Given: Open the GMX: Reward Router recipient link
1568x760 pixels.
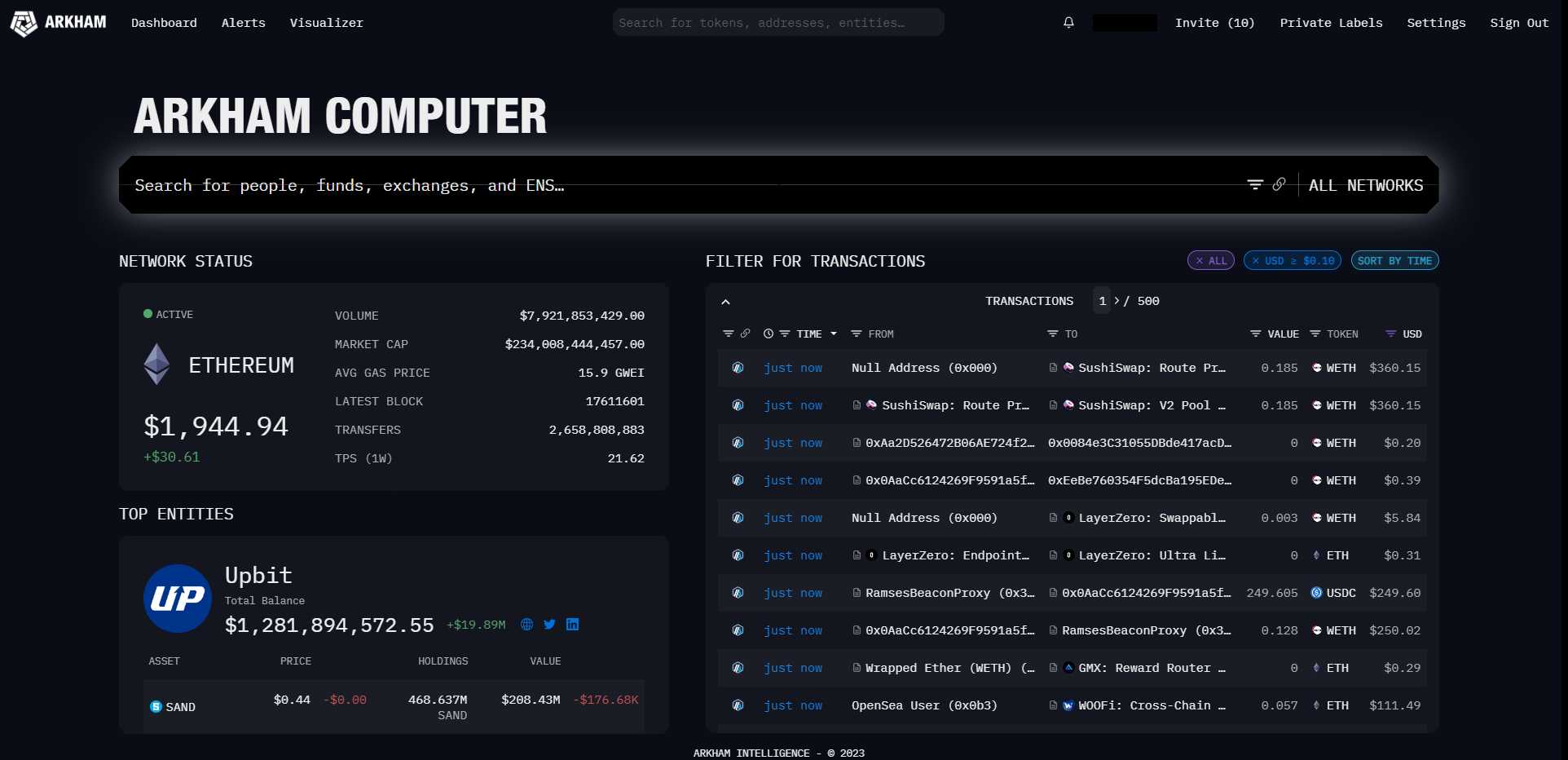Looking at the screenshot, I should click(1152, 668).
